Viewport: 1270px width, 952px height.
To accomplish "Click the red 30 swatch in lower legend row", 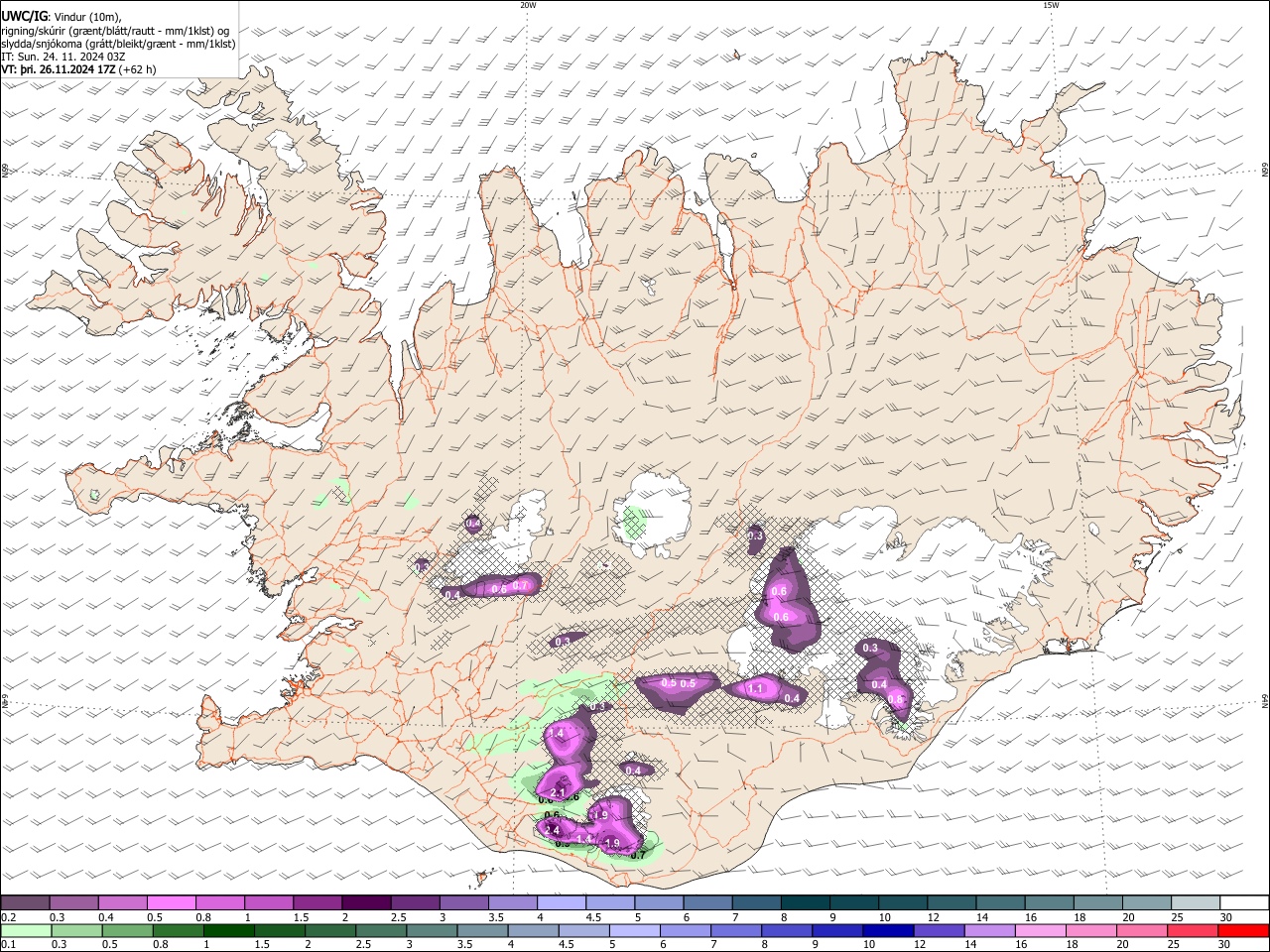I will [1243, 930].
